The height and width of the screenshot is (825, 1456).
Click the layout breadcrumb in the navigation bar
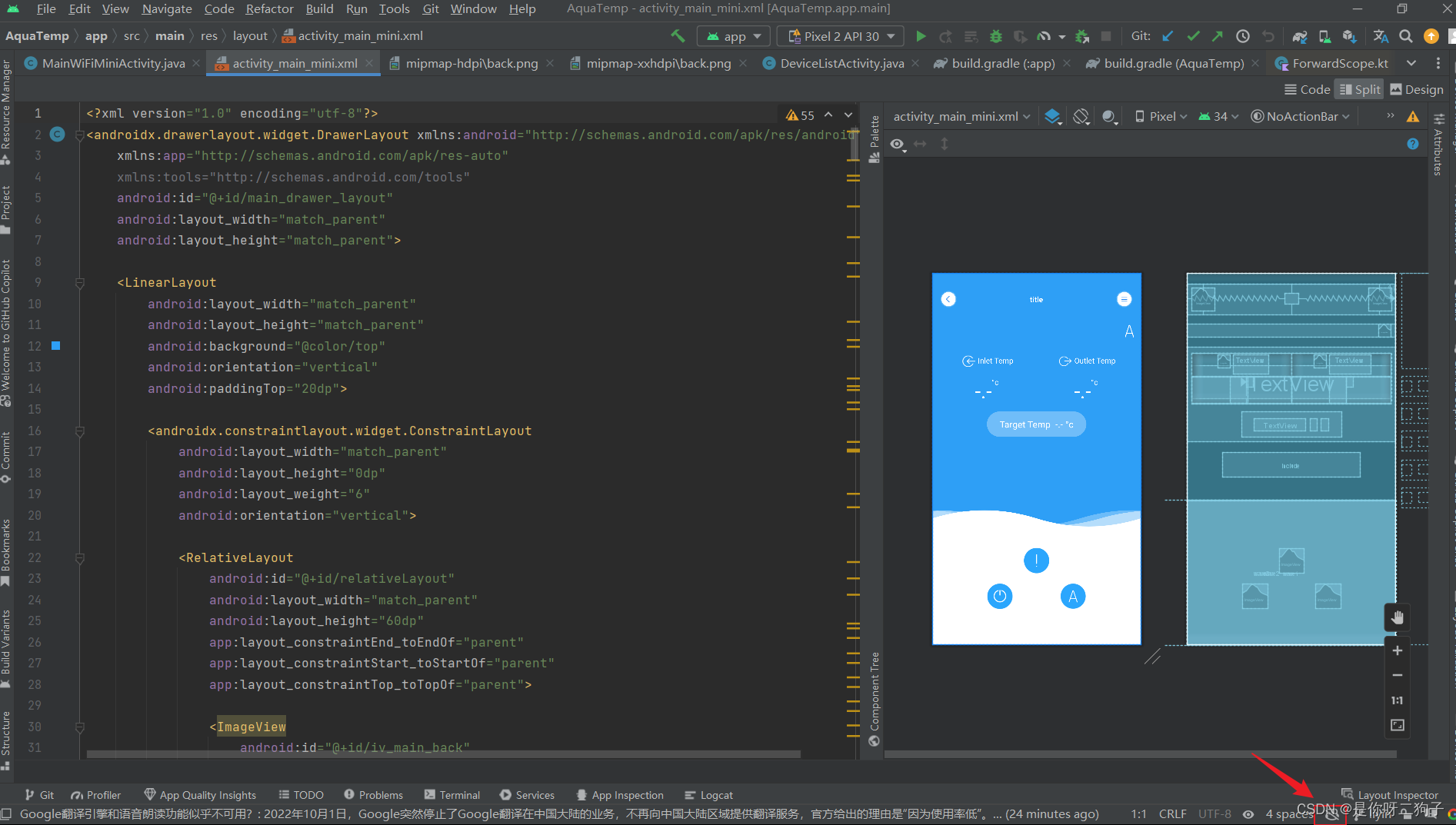tap(250, 35)
